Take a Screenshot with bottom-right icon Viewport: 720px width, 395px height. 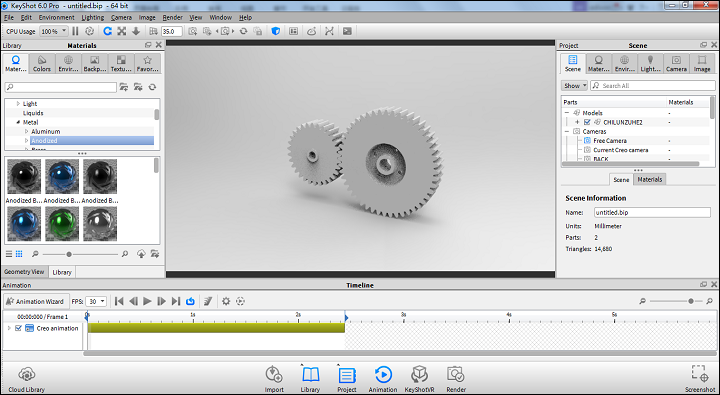tap(700, 379)
